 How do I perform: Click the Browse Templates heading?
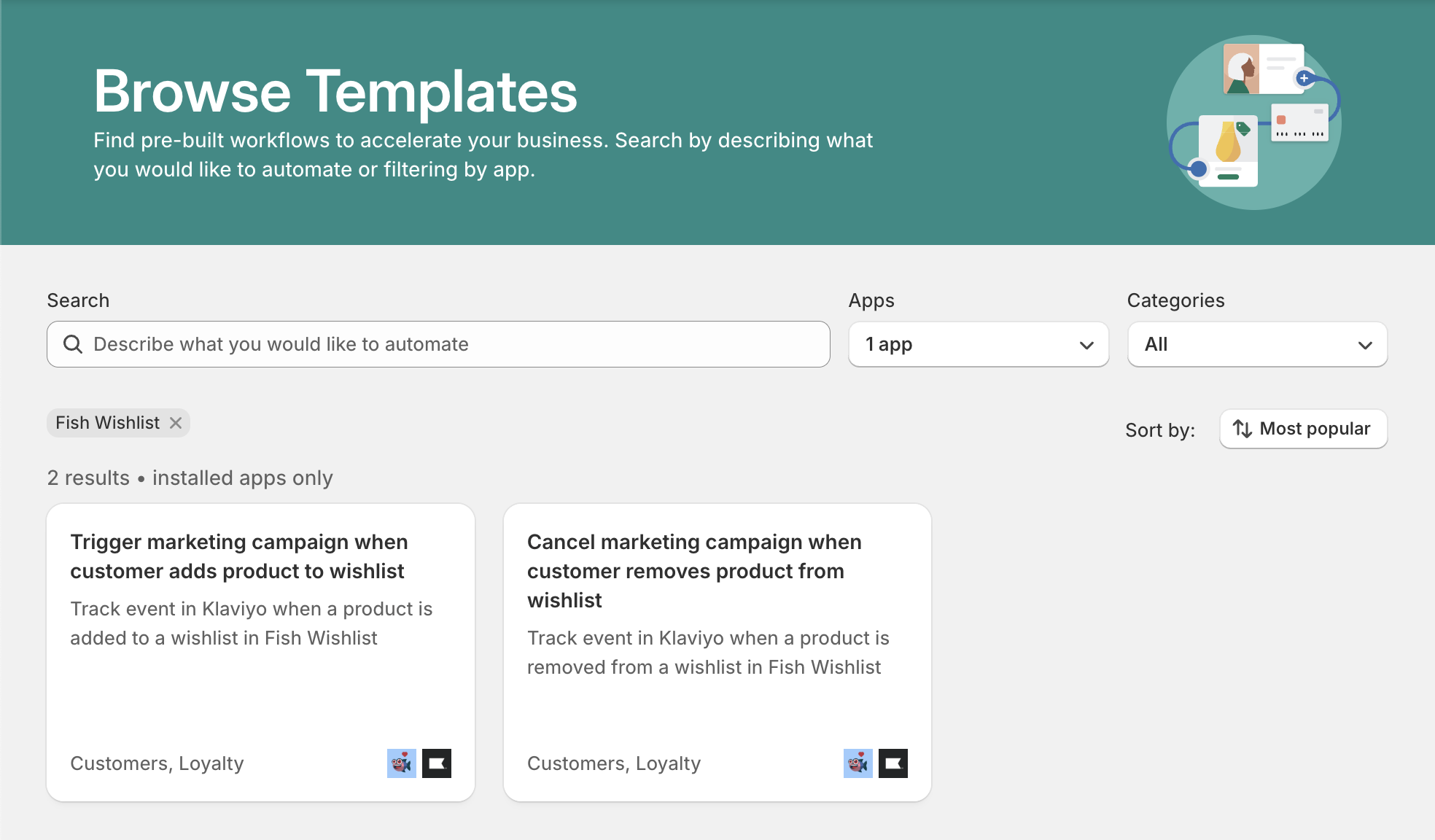tap(335, 92)
